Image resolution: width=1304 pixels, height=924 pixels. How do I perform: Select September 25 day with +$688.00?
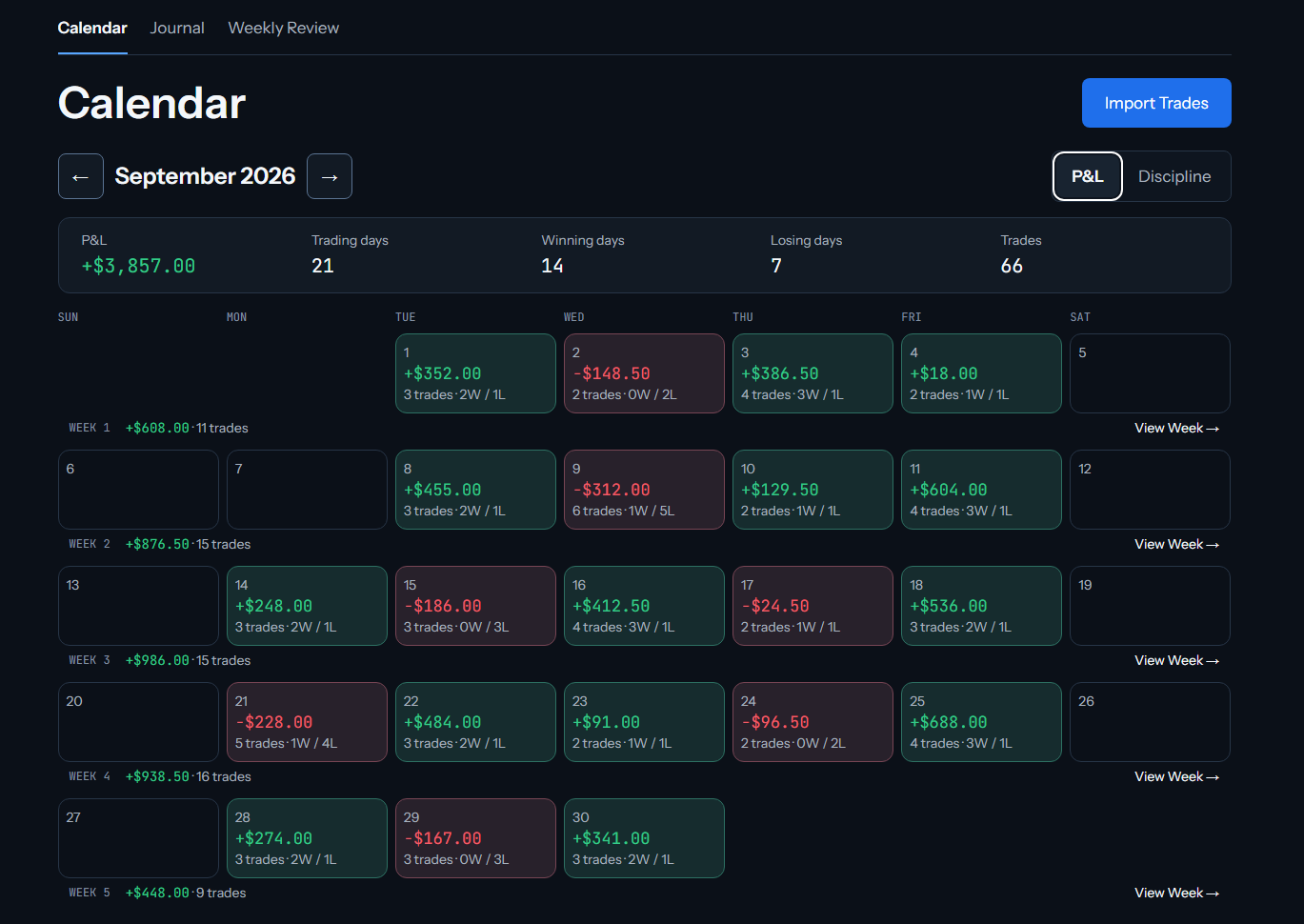click(981, 722)
